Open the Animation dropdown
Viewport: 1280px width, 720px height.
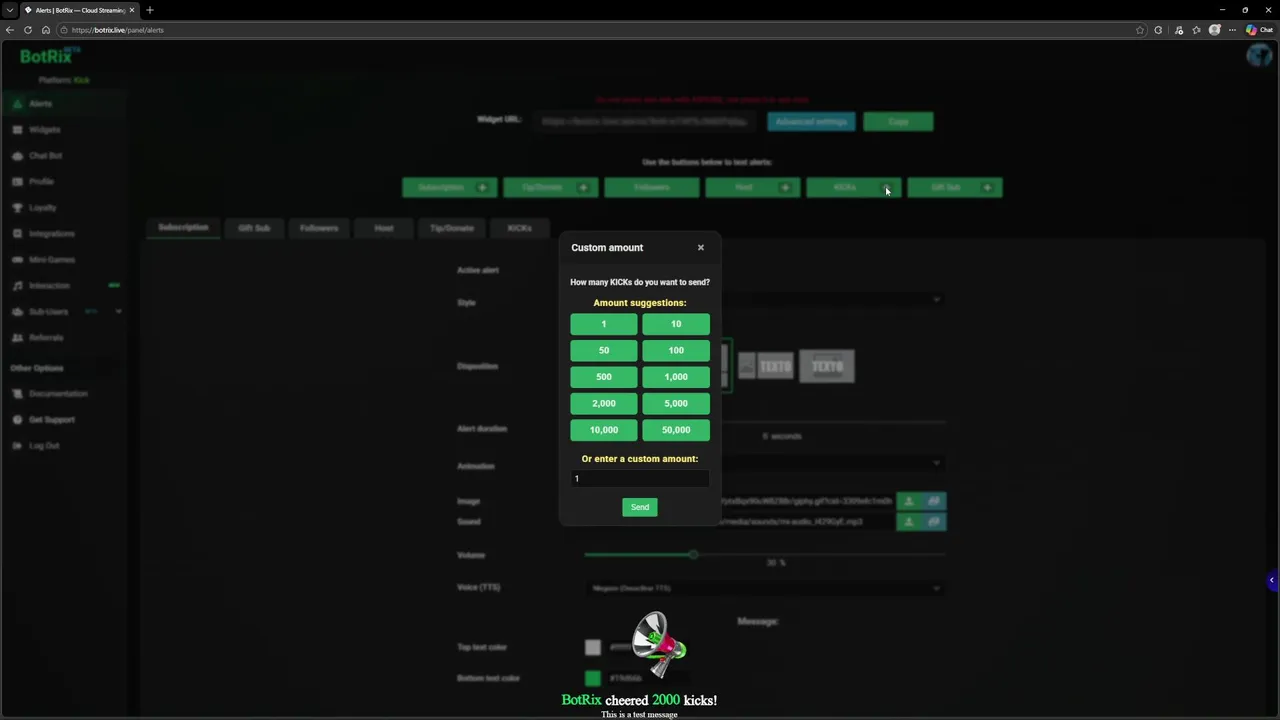click(x=833, y=463)
